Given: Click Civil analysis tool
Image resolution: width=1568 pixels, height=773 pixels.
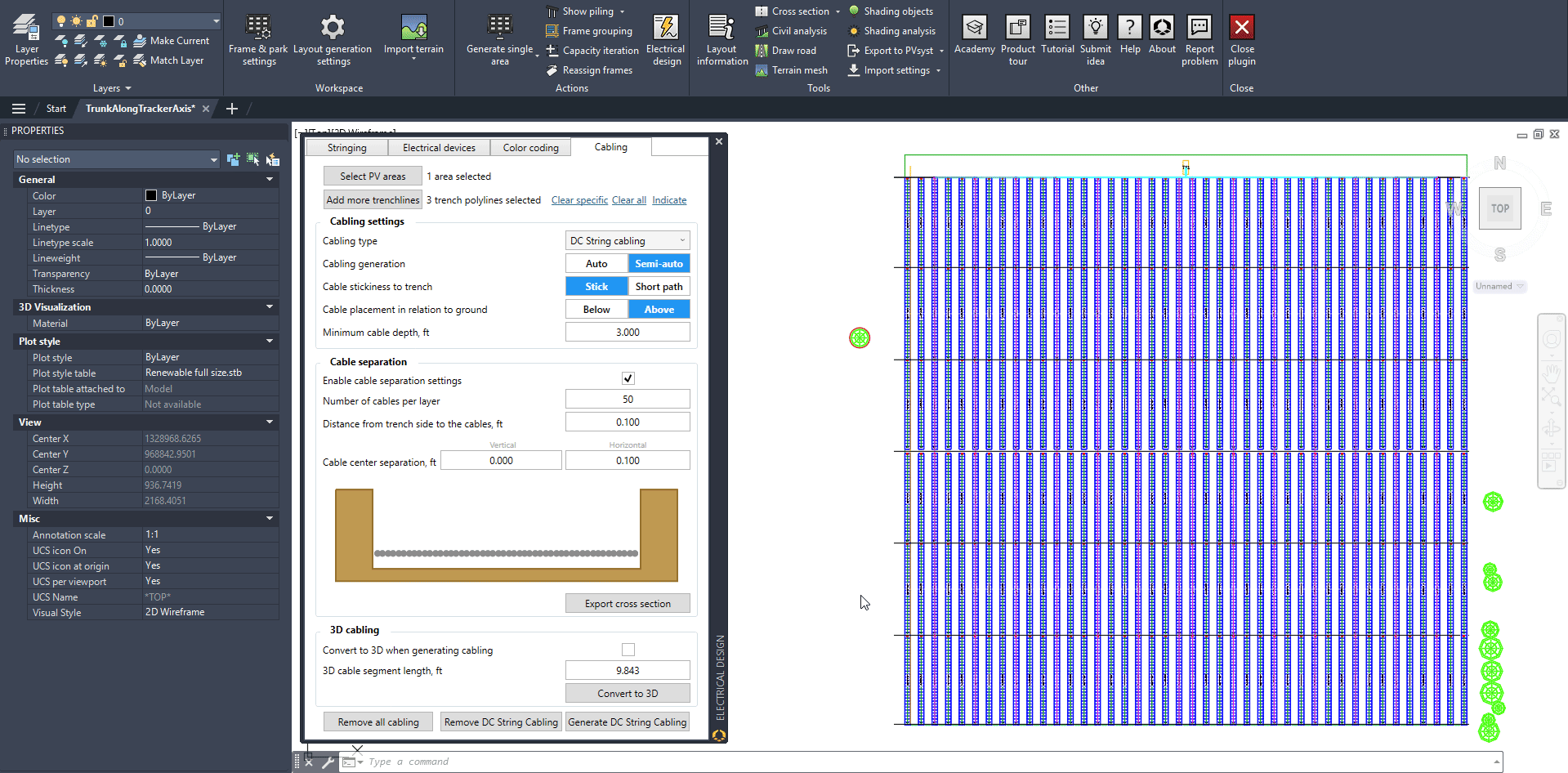Looking at the screenshot, I should 791,31.
